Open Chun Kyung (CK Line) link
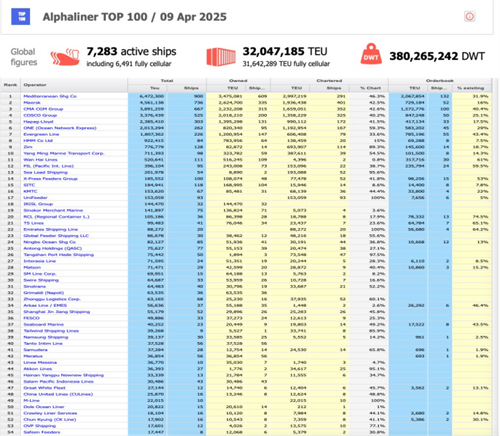 [x=50, y=419]
